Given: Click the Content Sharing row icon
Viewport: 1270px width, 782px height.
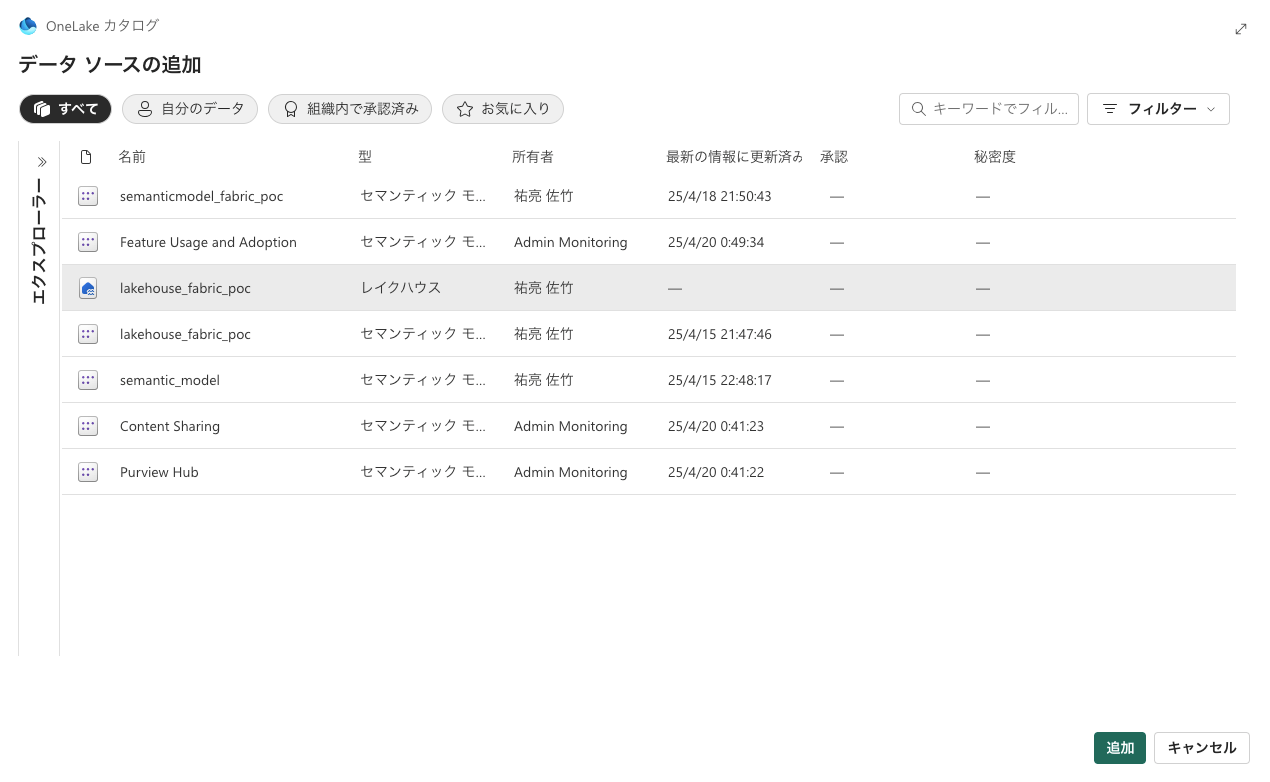Looking at the screenshot, I should 88,426.
